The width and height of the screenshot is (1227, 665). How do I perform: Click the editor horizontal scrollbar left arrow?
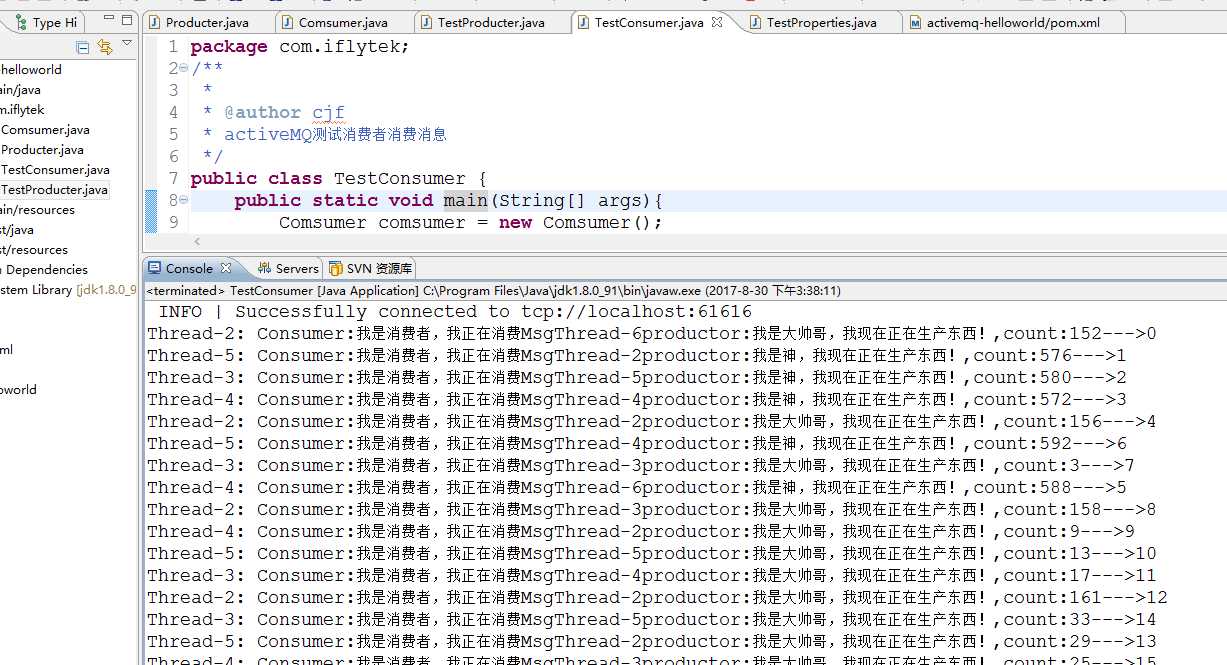196,241
